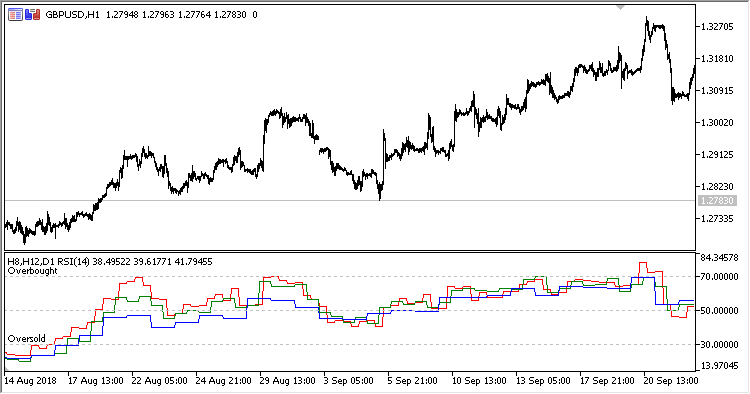
Task: Click the 1.32705 price scale label
Action: tap(717, 27)
